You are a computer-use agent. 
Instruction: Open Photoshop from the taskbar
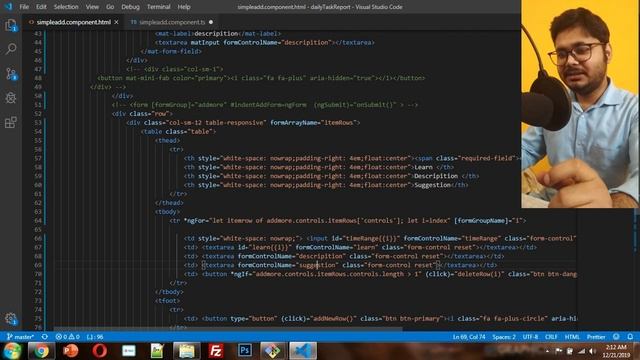point(245,351)
